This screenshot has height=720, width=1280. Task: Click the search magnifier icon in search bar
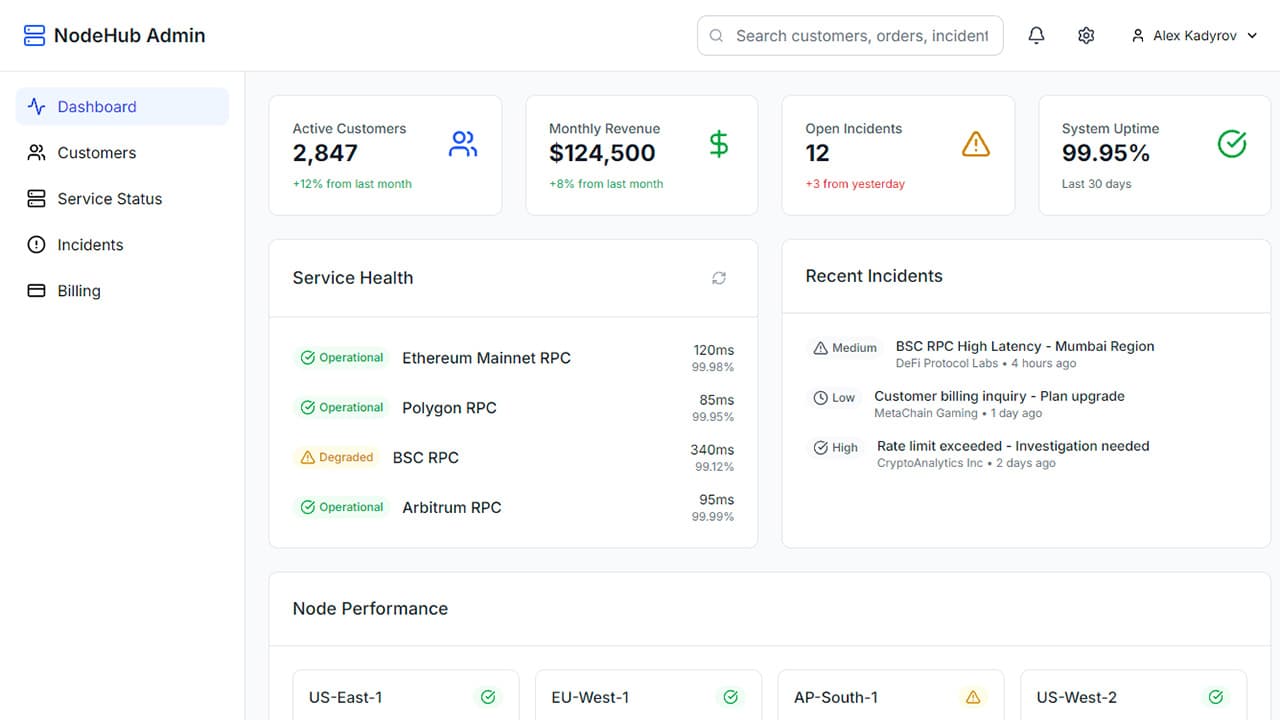(716, 35)
